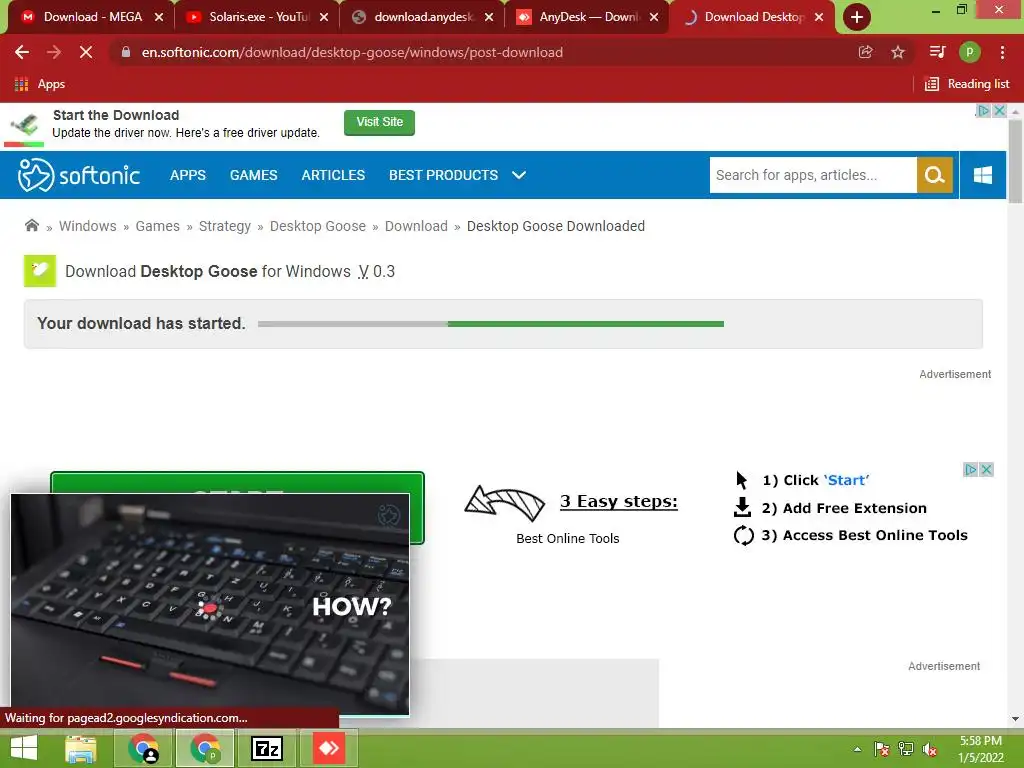Viewport: 1024px width, 768px height.
Task: Close the Download - MEGA tab
Action: 159,18
